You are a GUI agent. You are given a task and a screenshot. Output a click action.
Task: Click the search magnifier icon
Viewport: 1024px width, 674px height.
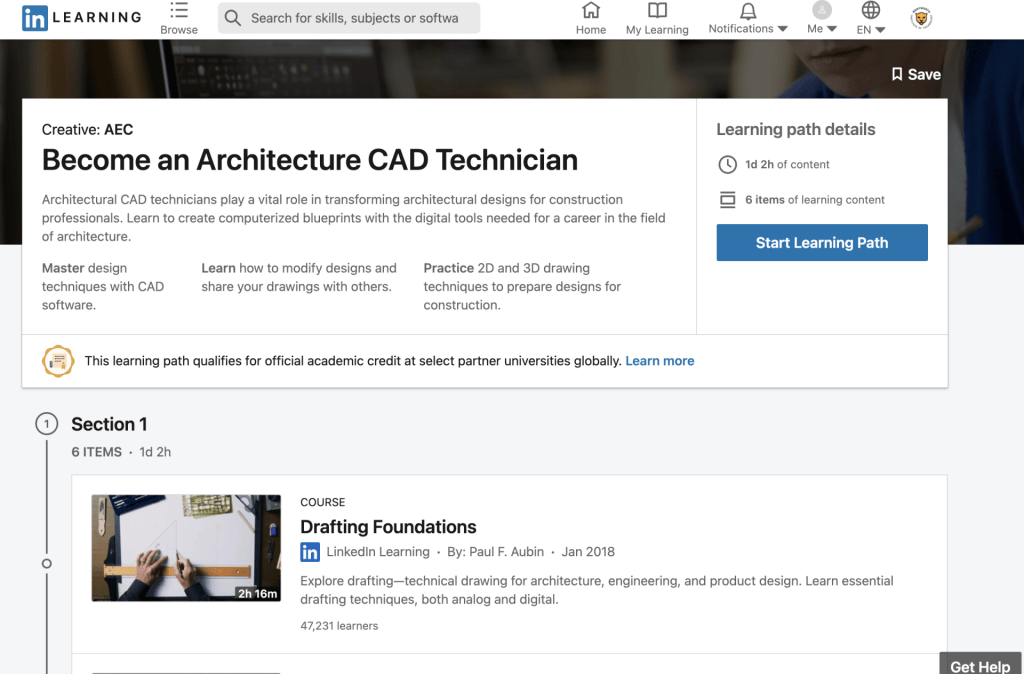click(232, 18)
